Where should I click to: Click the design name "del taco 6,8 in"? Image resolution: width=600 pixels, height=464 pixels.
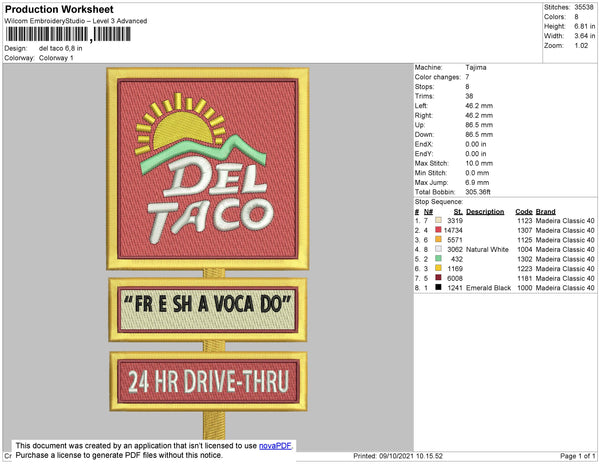[x=60, y=49]
